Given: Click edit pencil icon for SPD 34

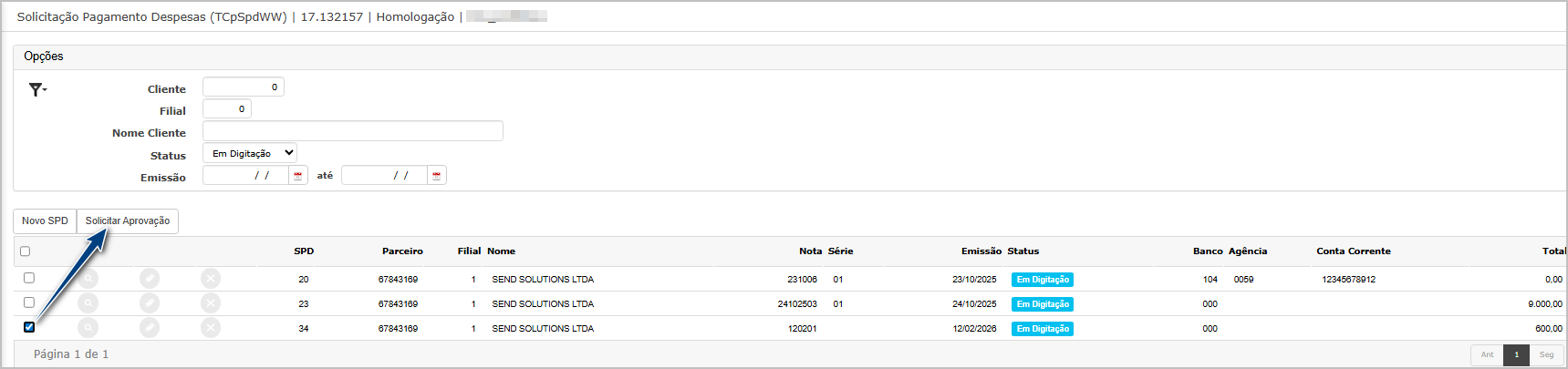Looking at the screenshot, I should tap(150, 328).
